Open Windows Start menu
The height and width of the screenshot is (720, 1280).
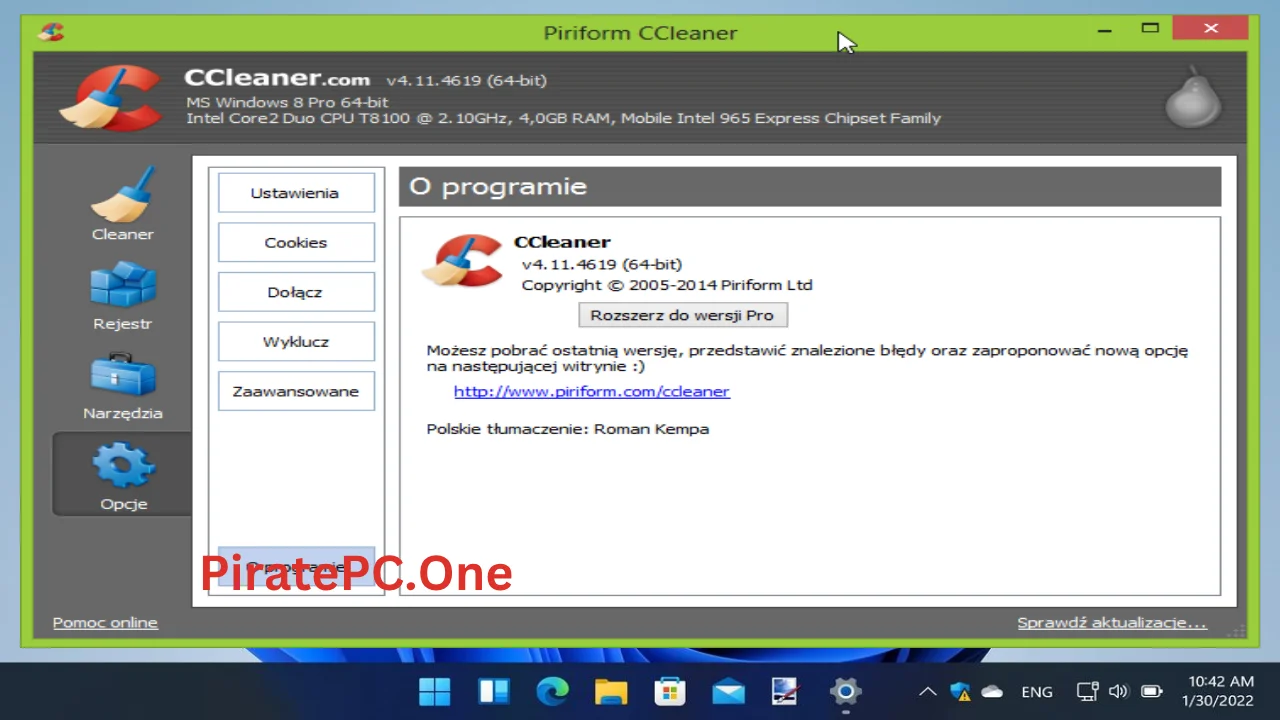435,691
